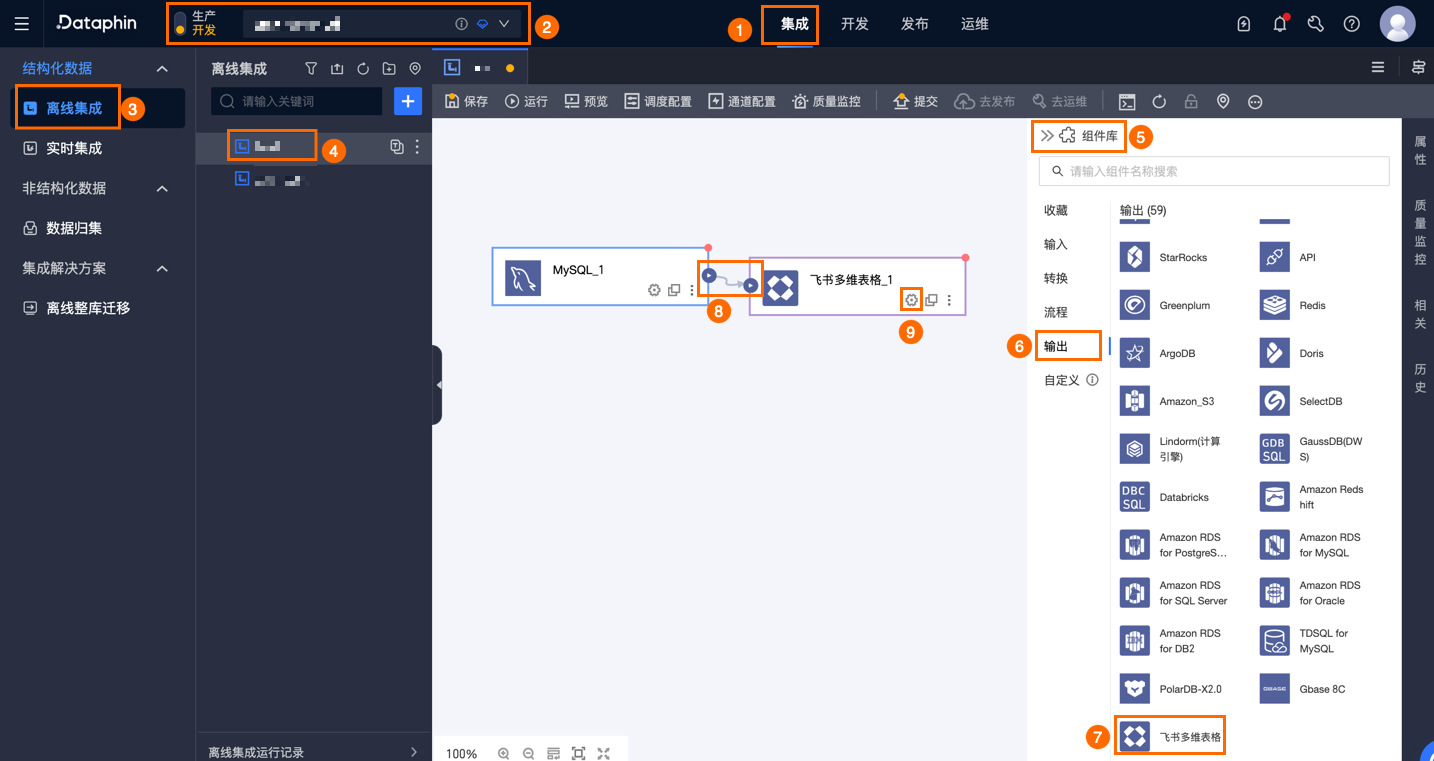Image resolution: width=1434 pixels, height=761 pixels.
Task: Switch to the 发布 top tab
Action: 915,24
